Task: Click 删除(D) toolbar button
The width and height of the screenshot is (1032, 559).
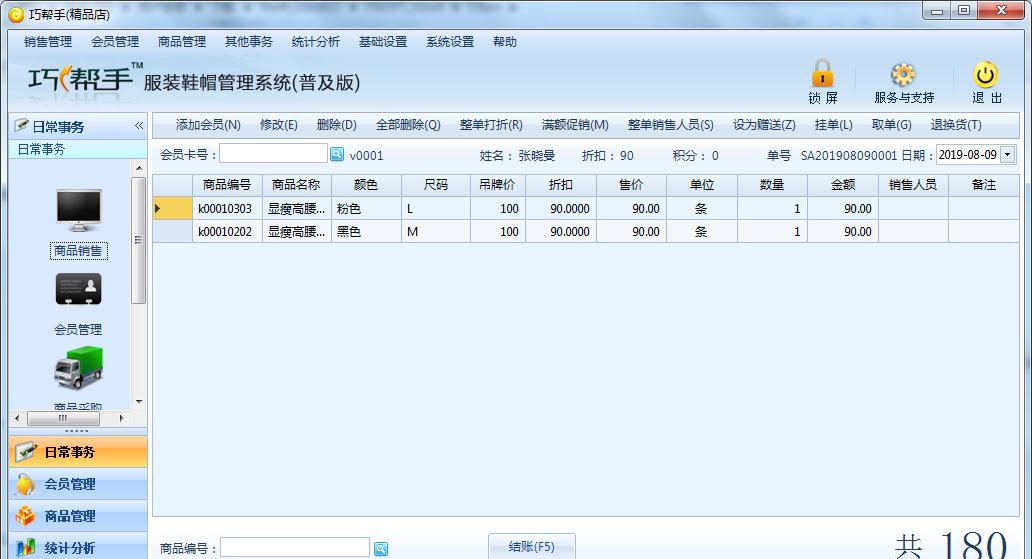Action: (x=336, y=124)
